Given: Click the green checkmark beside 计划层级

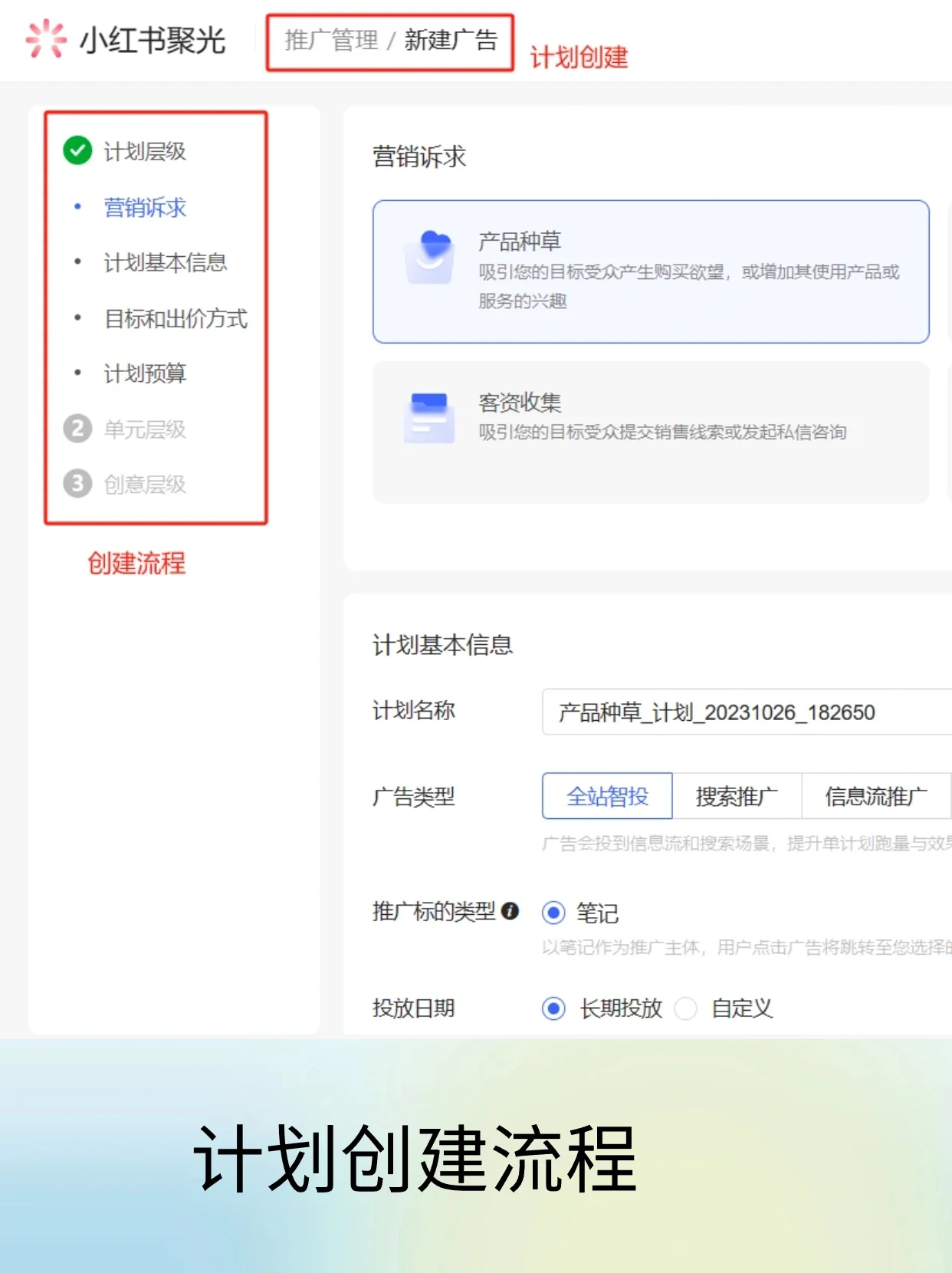Looking at the screenshot, I should (x=77, y=150).
